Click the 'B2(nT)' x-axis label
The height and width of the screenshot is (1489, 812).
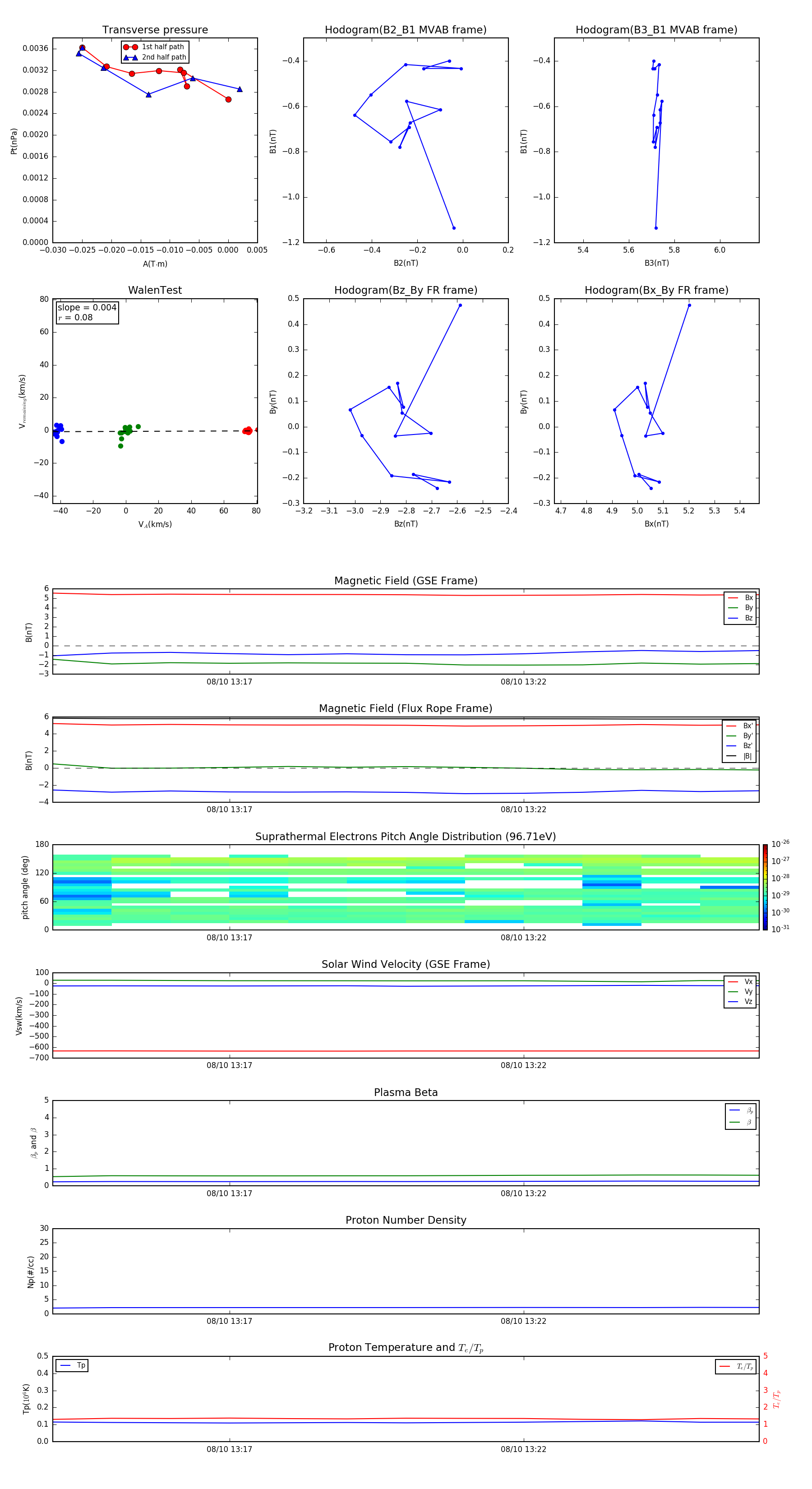(406, 263)
